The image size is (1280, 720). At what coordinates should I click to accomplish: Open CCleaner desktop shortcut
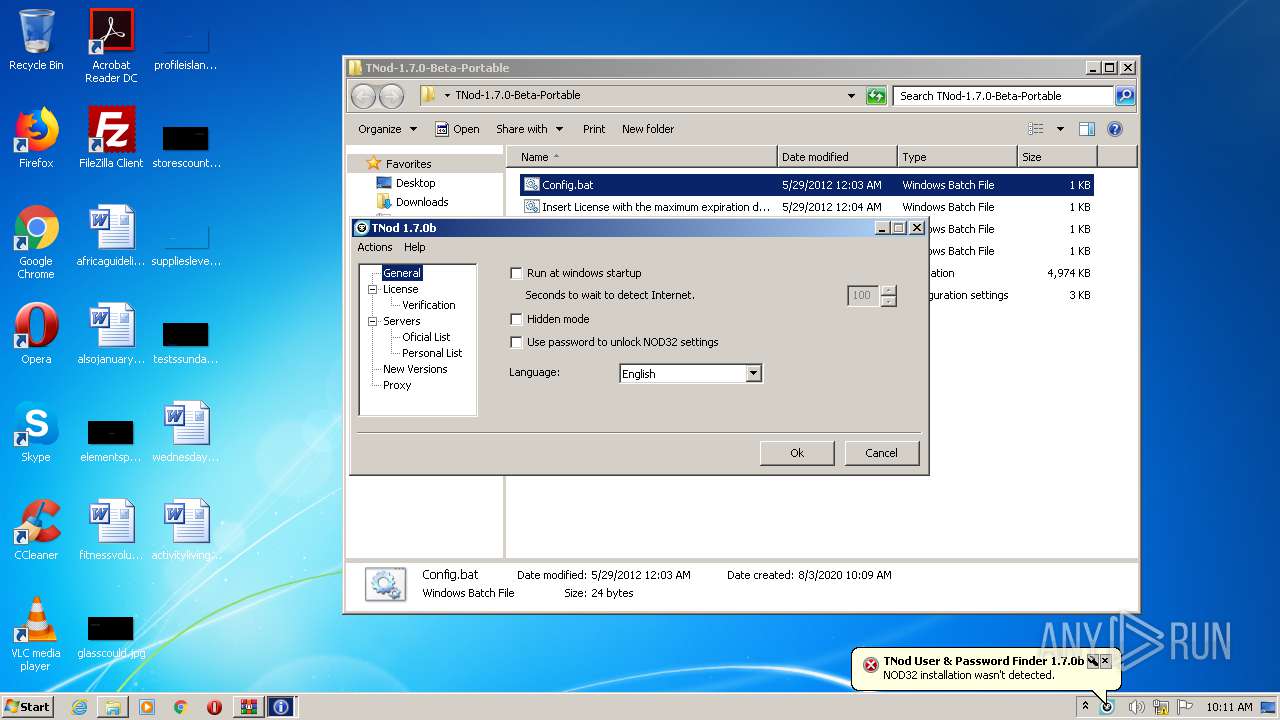36,530
